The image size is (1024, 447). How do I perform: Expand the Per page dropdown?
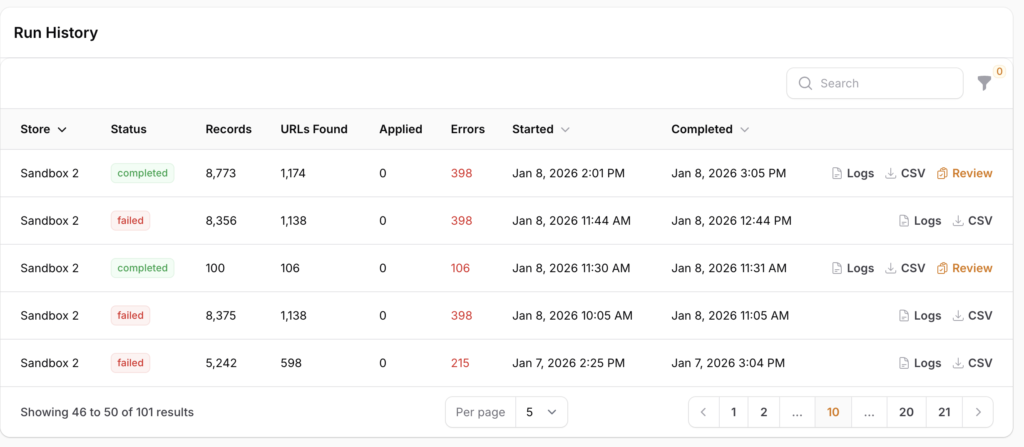pos(541,412)
